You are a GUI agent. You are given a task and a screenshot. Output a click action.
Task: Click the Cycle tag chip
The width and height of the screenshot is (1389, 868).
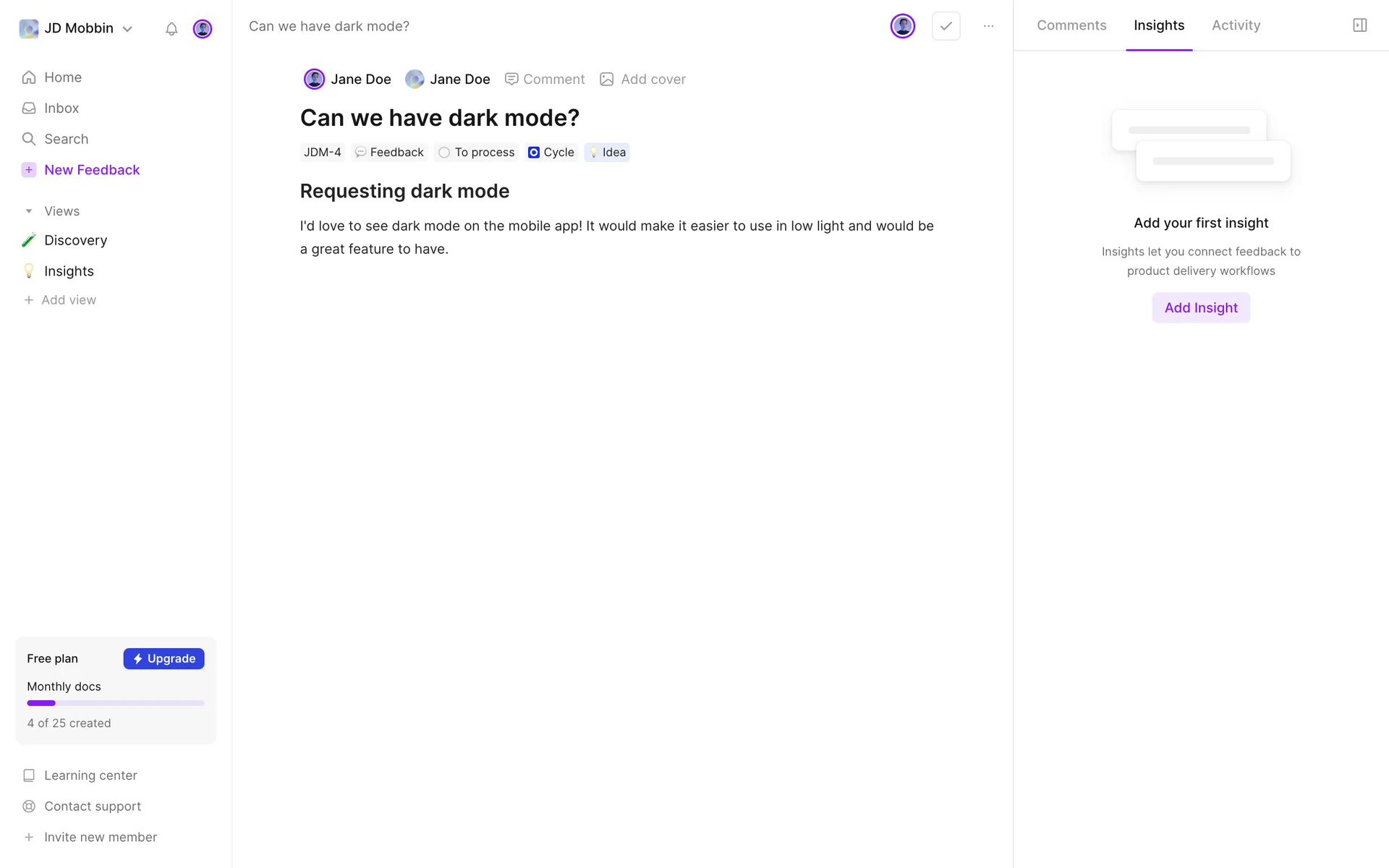551,153
